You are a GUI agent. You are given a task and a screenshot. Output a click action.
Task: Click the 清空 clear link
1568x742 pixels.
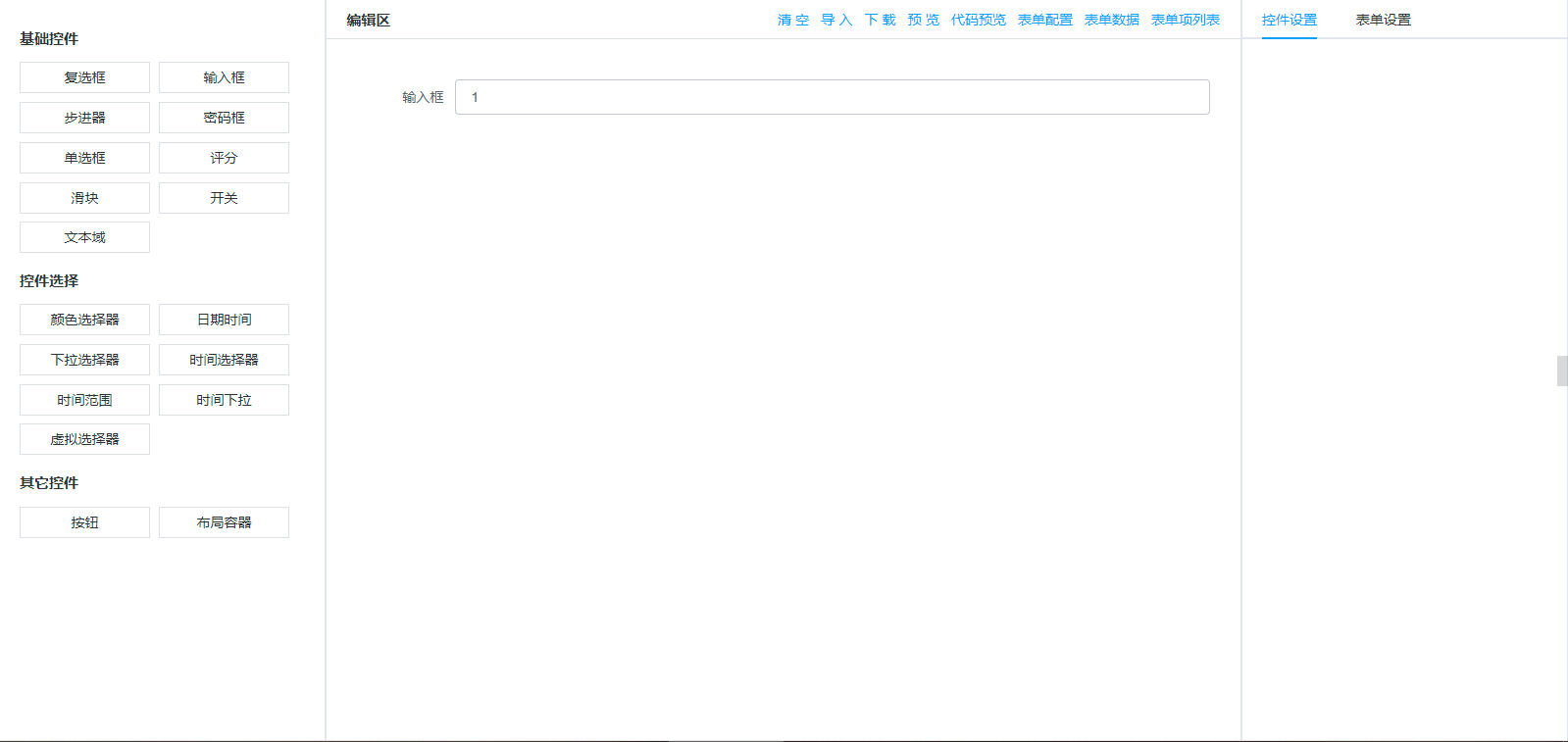793,20
